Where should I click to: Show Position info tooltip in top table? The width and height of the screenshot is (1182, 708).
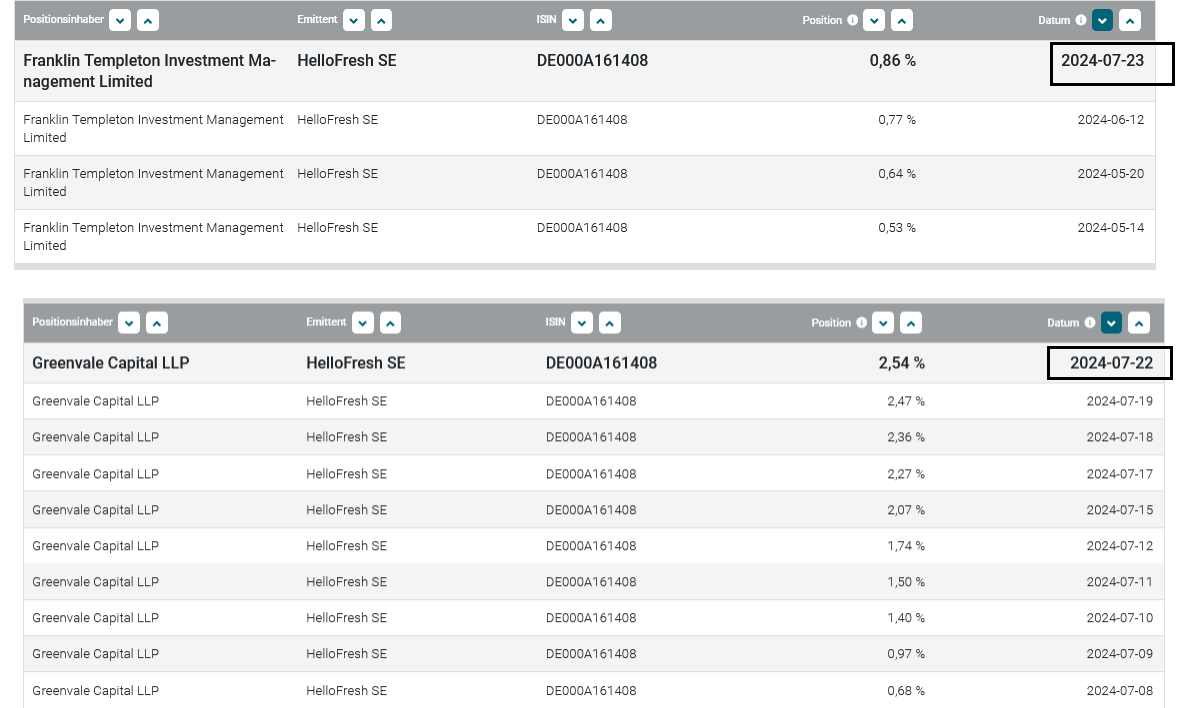pyautogui.click(x=853, y=20)
